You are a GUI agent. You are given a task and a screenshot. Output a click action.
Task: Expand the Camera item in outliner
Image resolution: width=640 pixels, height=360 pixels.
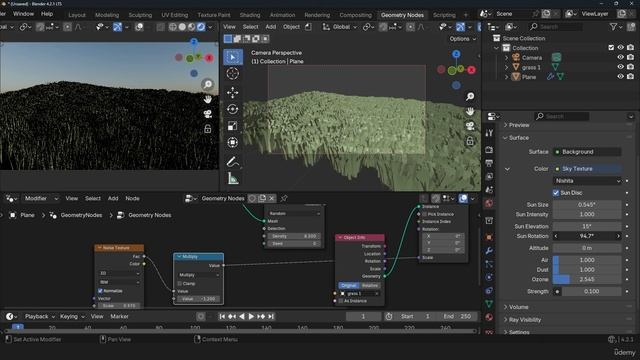point(507,58)
